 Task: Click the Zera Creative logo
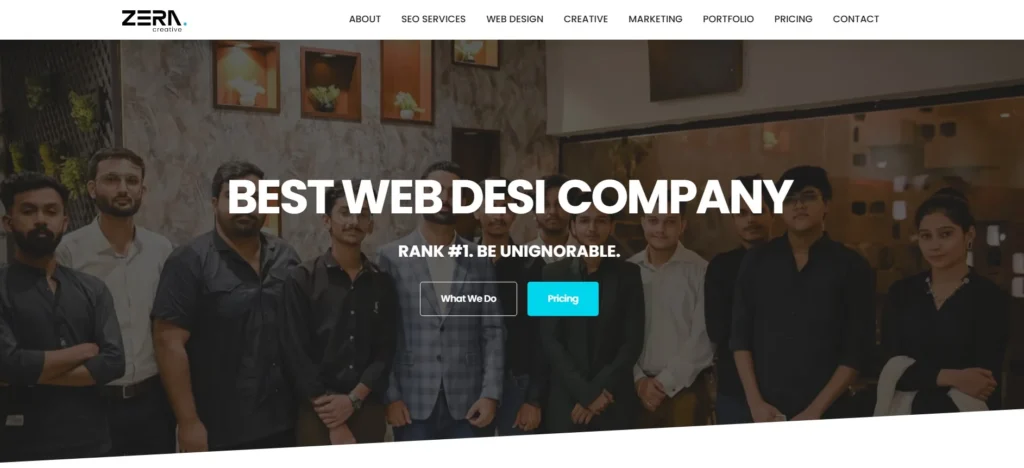coord(154,20)
